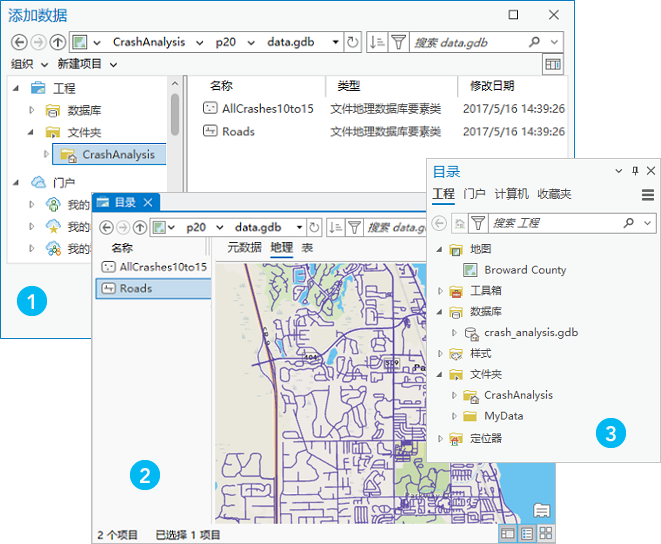
Task: Switch to the leftmost view mode in the catalog view status bar
Action: click(508, 534)
